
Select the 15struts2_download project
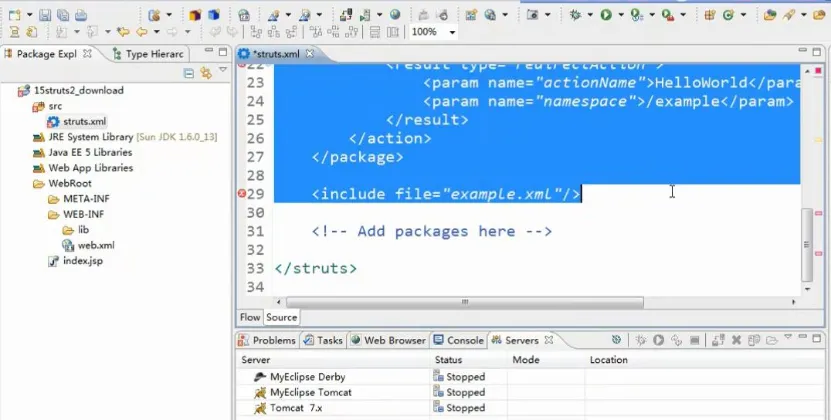point(70,90)
